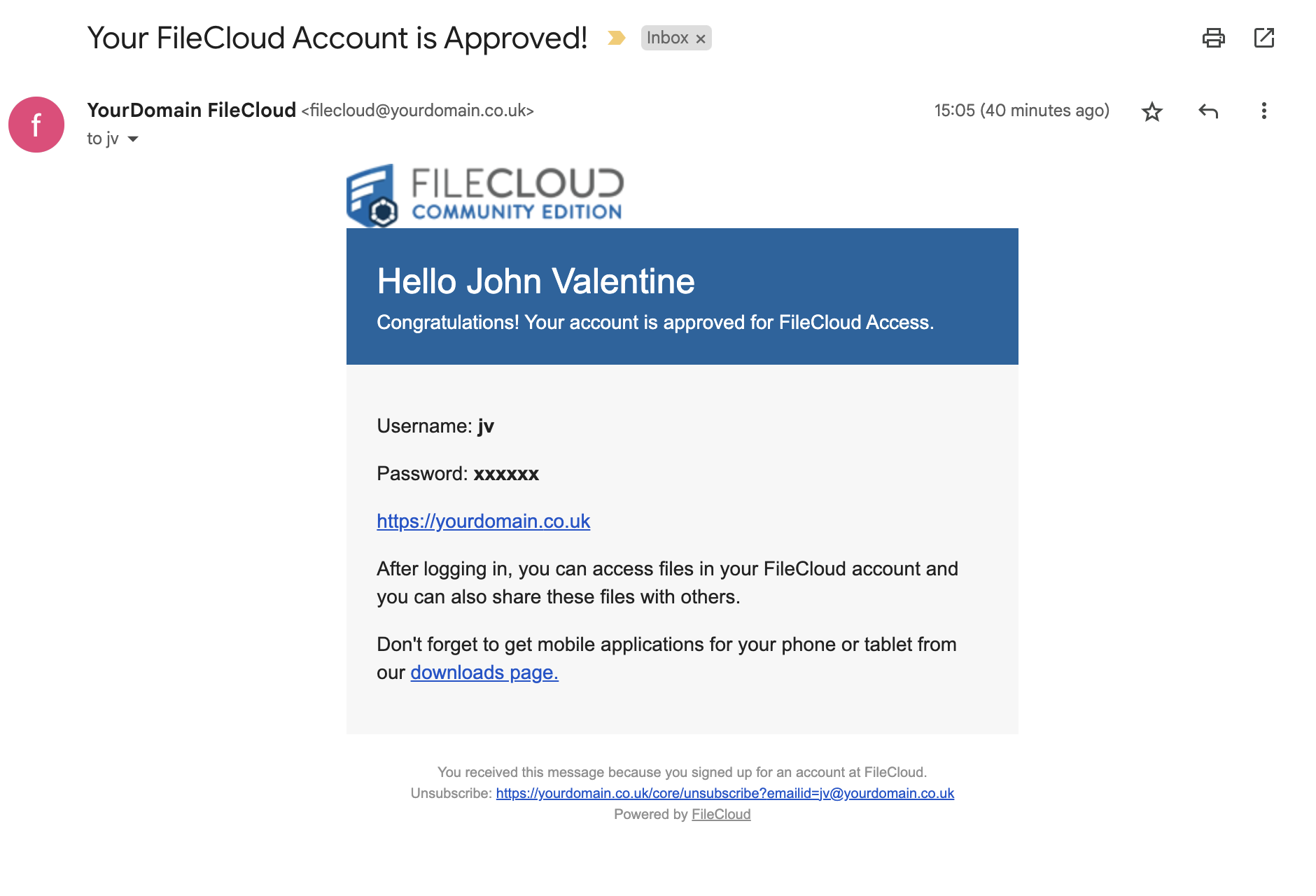The height and width of the screenshot is (896, 1316).
Task: Print the email
Action: click(x=1214, y=38)
